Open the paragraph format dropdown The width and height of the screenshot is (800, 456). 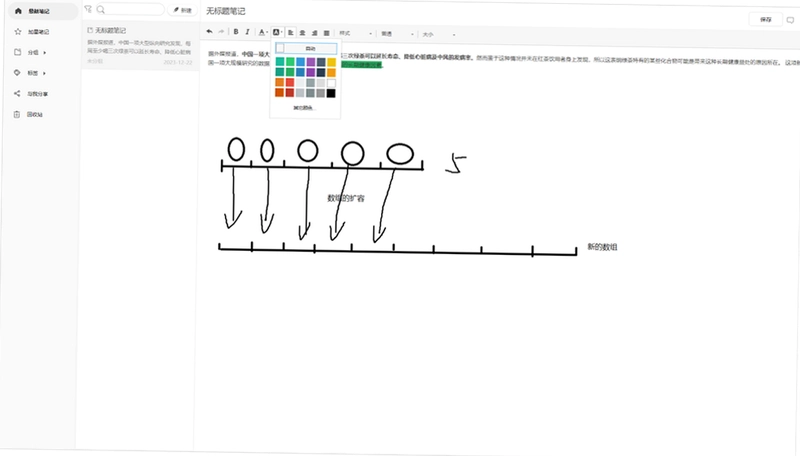point(397,34)
